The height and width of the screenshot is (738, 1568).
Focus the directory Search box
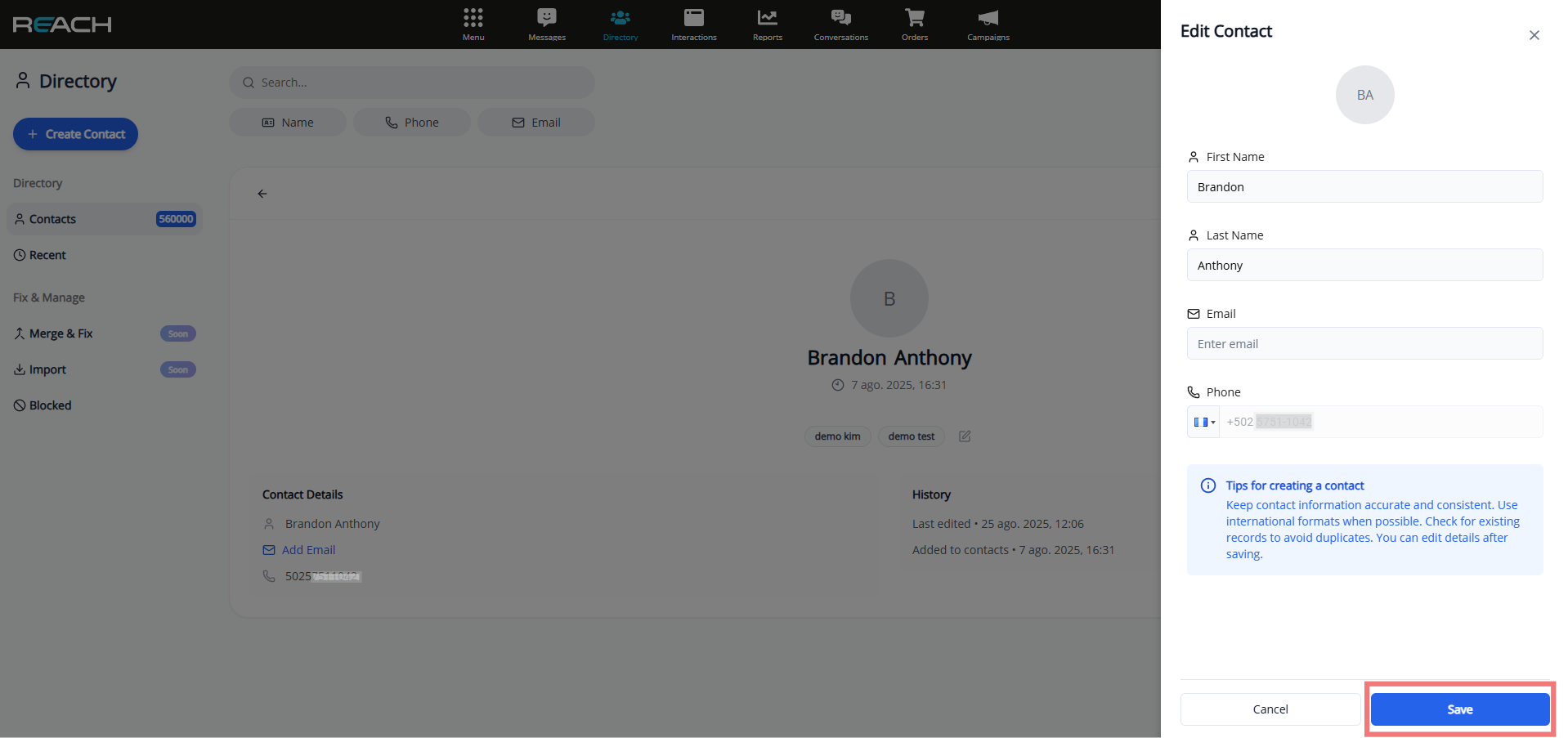click(412, 83)
